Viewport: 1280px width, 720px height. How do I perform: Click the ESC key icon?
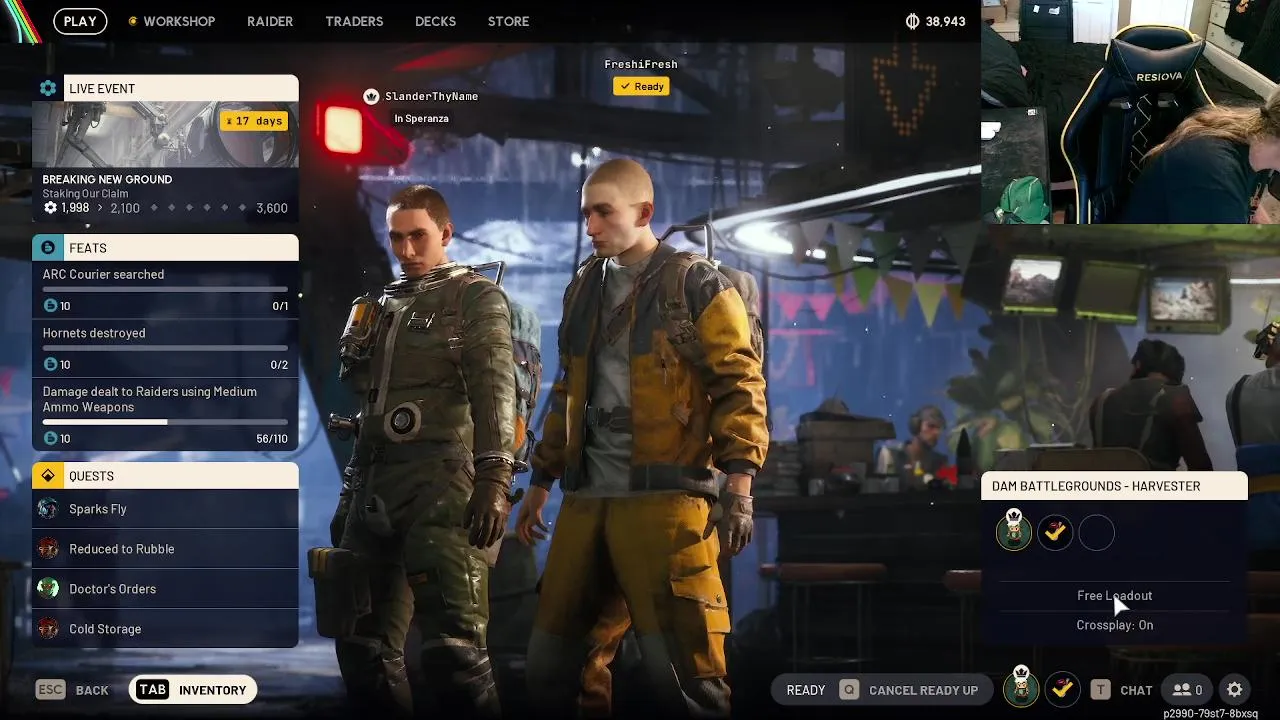click(x=50, y=690)
